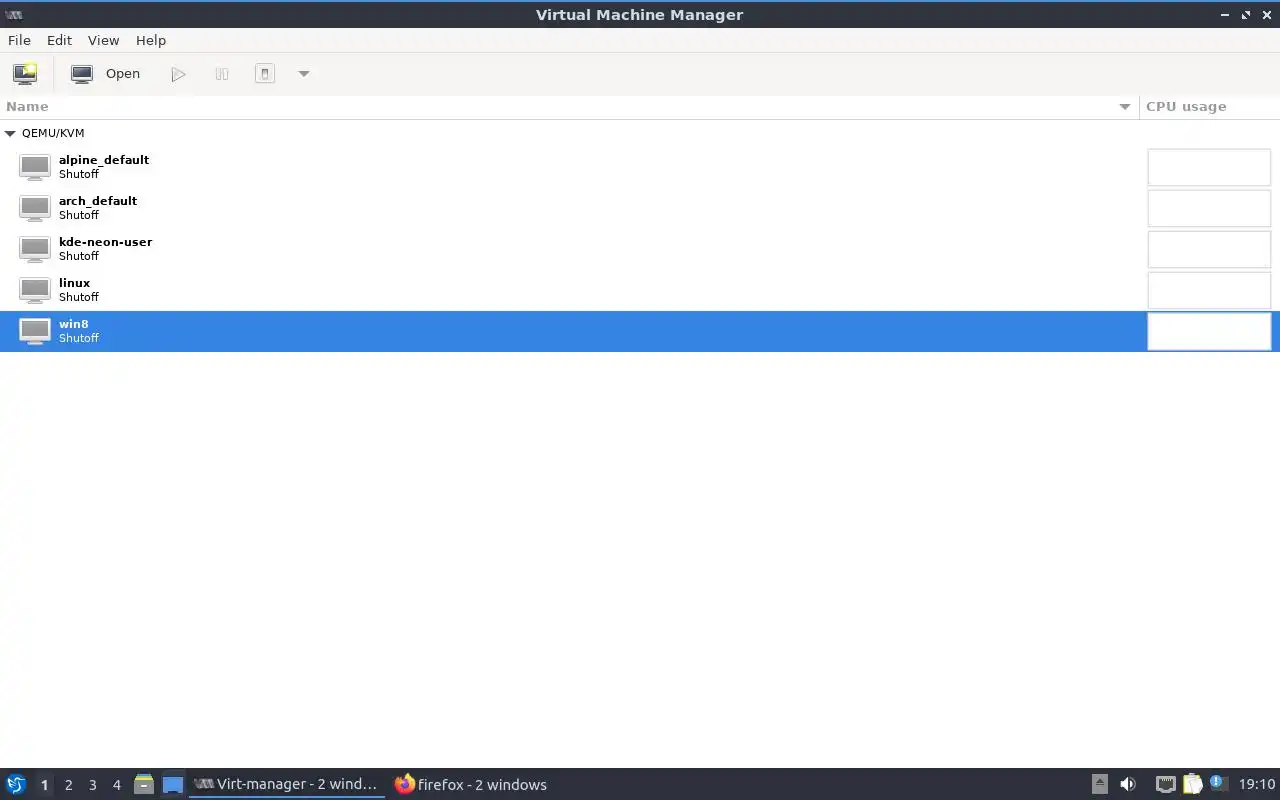Image resolution: width=1280 pixels, height=800 pixels.
Task: Click the Shut down virtual machine icon
Action: click(x=265, y=74)
